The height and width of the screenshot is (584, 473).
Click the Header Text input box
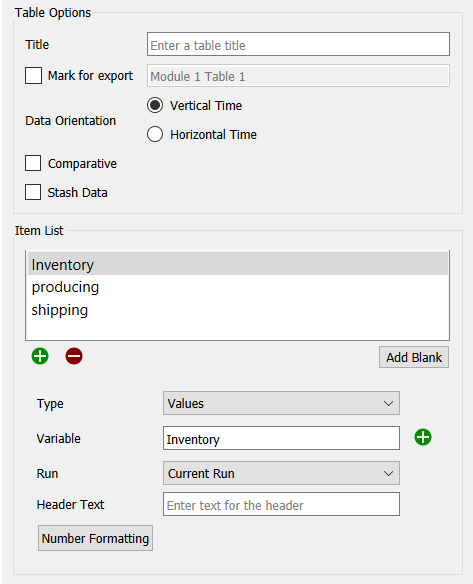(281, 504)
